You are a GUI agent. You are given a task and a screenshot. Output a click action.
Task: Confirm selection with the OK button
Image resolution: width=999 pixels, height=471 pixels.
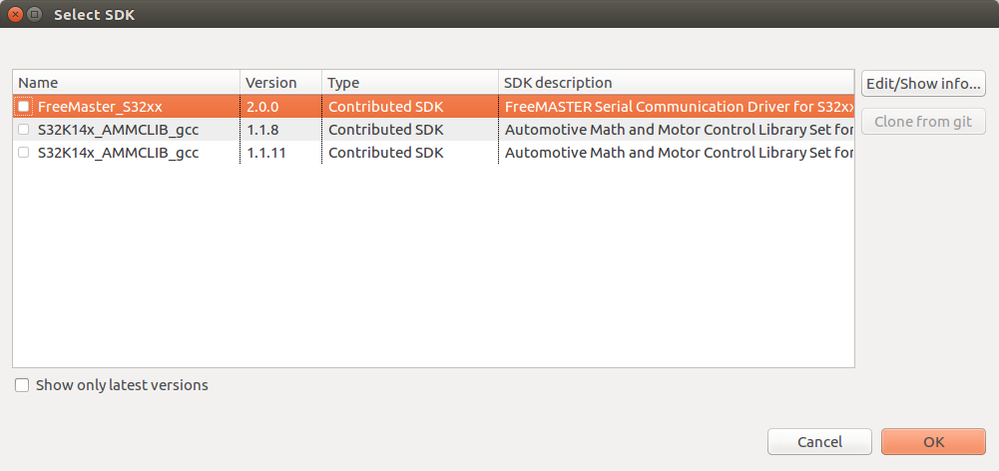click(933, 442)
